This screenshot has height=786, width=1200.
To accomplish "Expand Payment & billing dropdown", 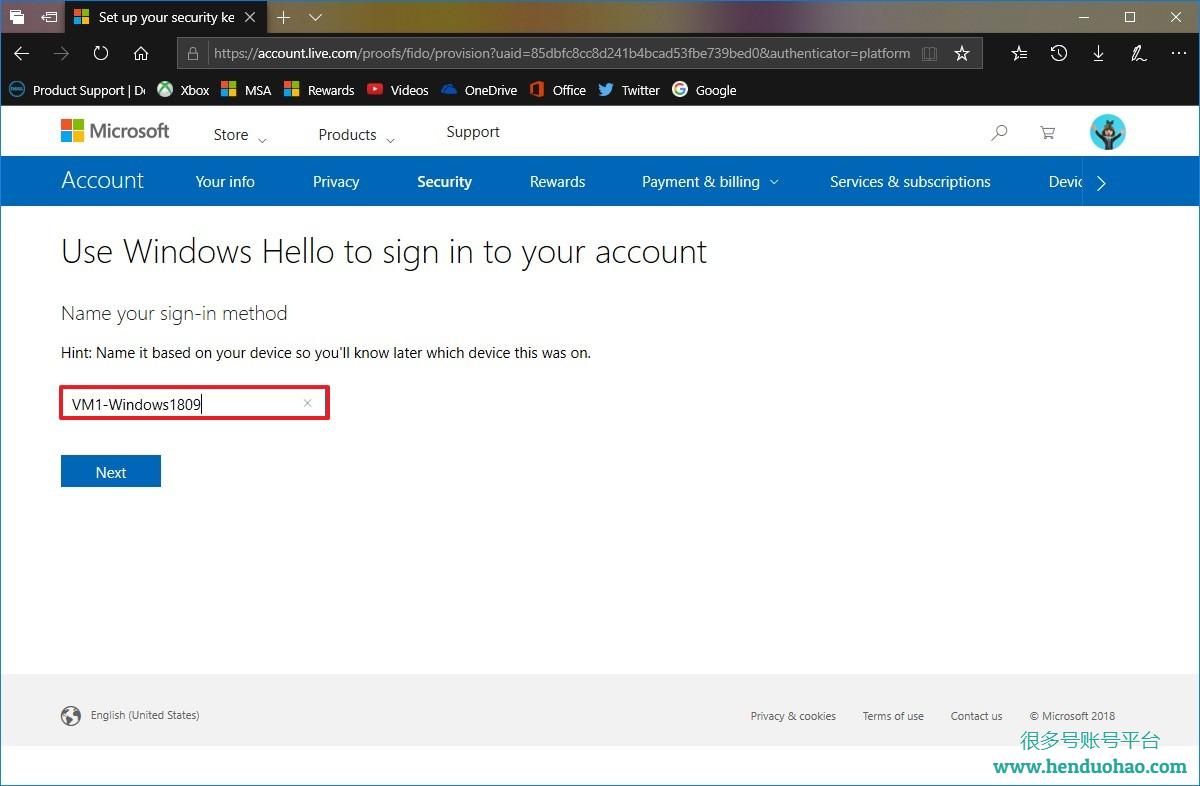I will 710,182.
